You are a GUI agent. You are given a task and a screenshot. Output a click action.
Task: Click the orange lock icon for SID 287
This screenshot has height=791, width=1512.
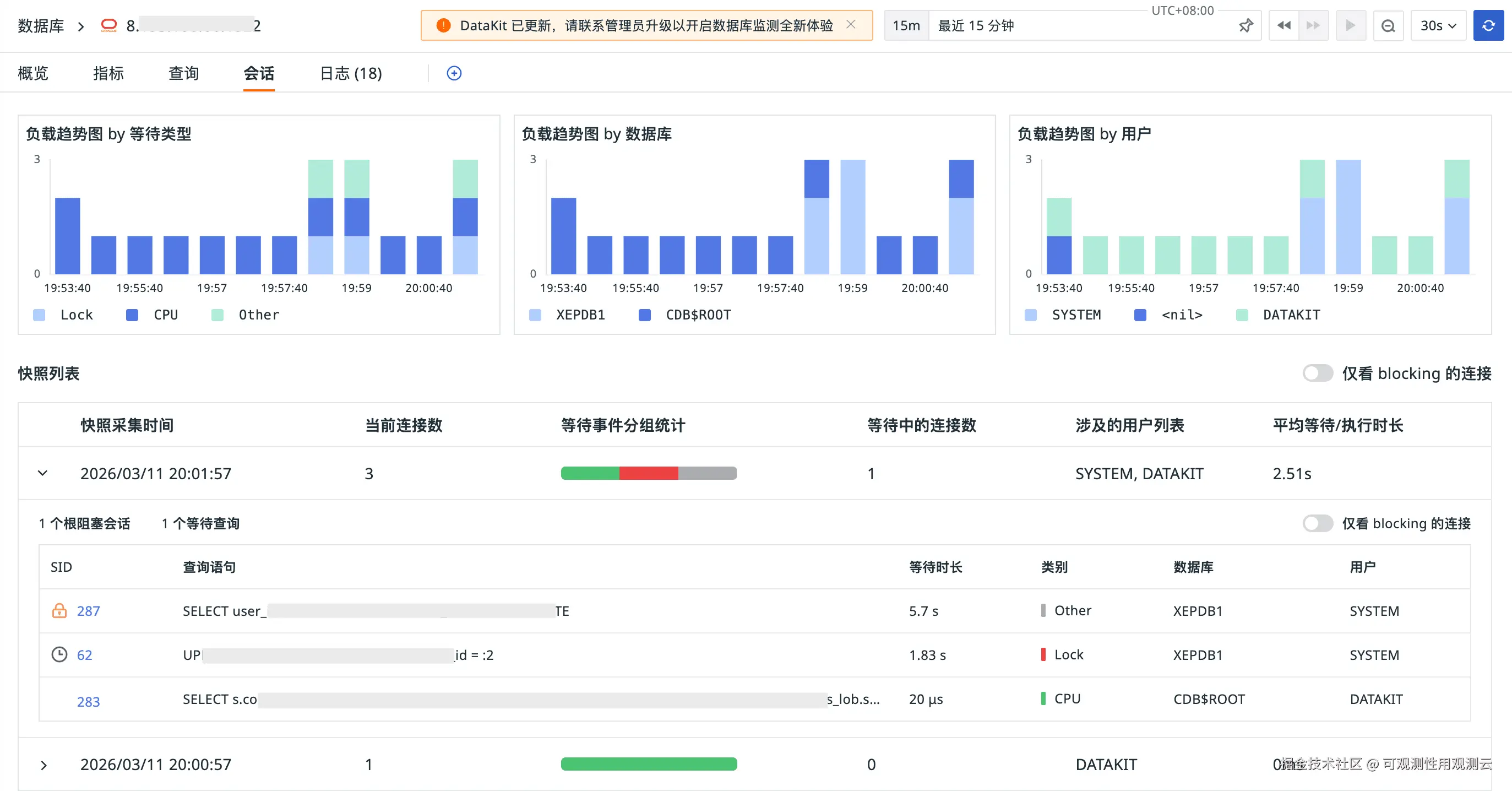tap(59, 611)
